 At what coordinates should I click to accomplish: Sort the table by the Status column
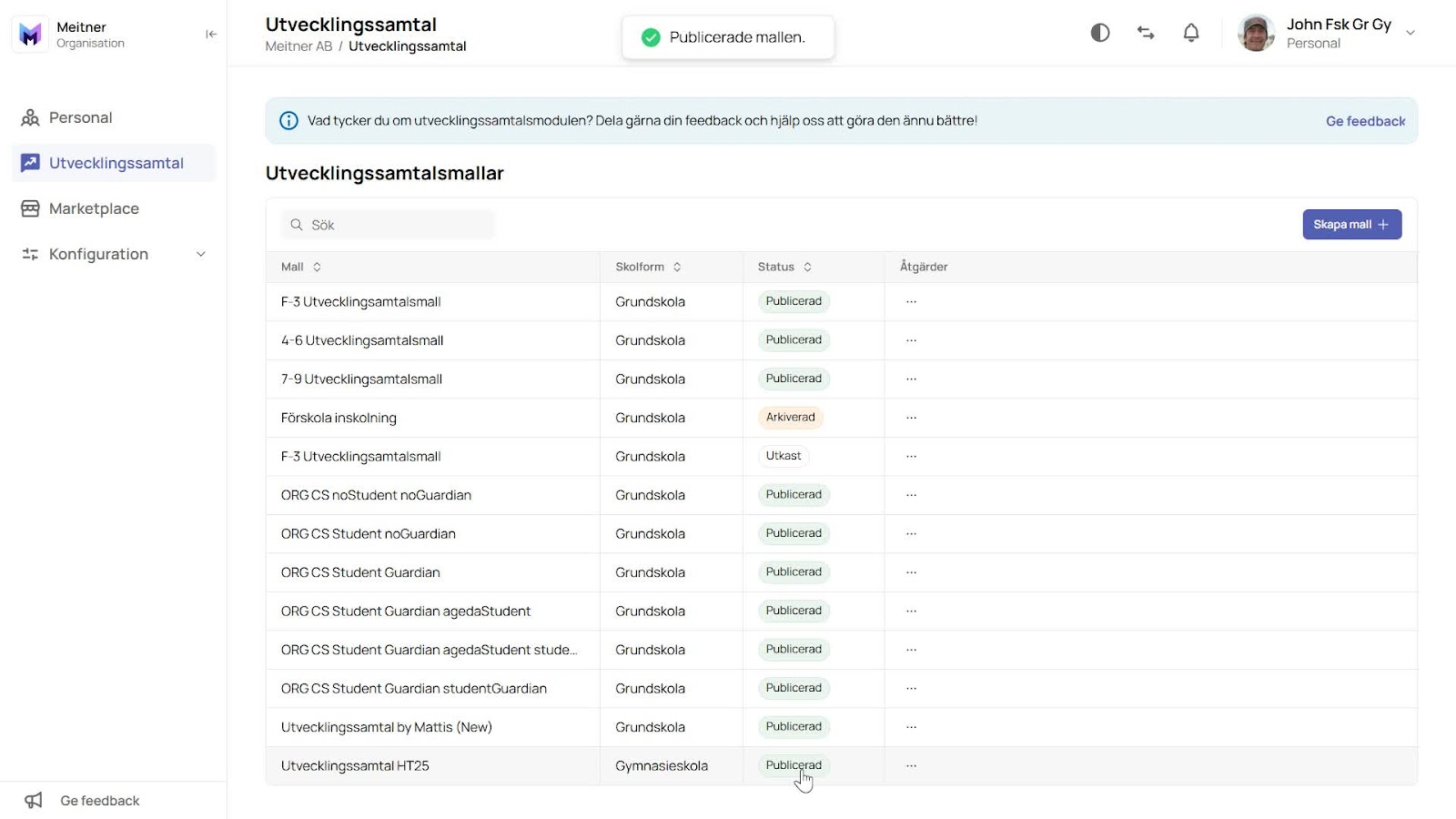(784, 267)
